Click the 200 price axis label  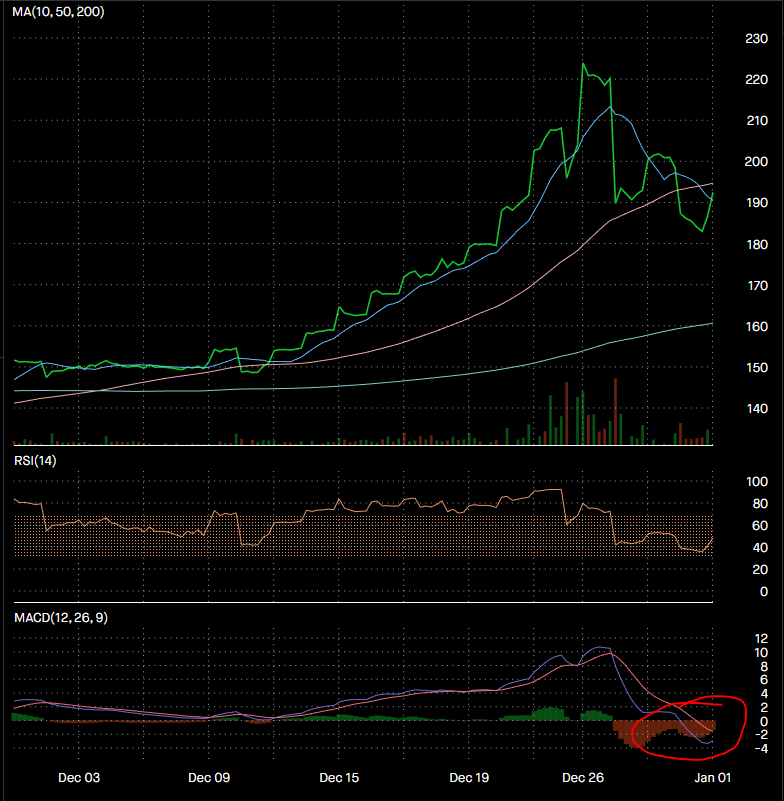pyautogui.click(x=756, y=161)
